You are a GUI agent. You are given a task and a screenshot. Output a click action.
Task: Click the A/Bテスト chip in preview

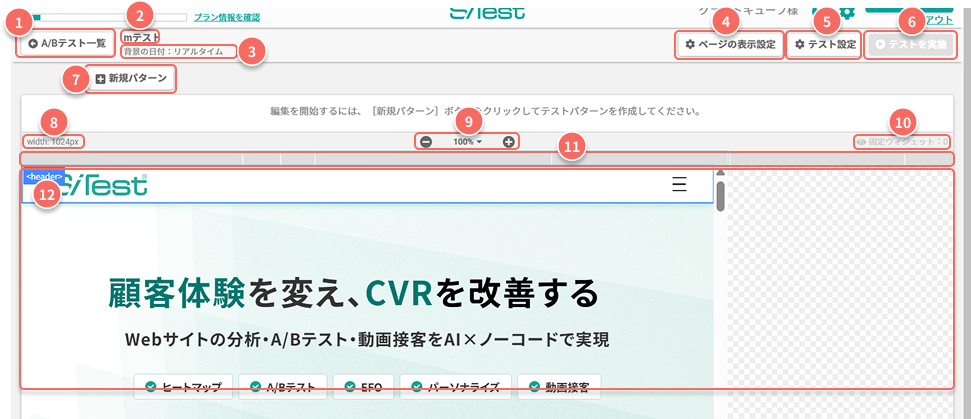tap(282, 387)
